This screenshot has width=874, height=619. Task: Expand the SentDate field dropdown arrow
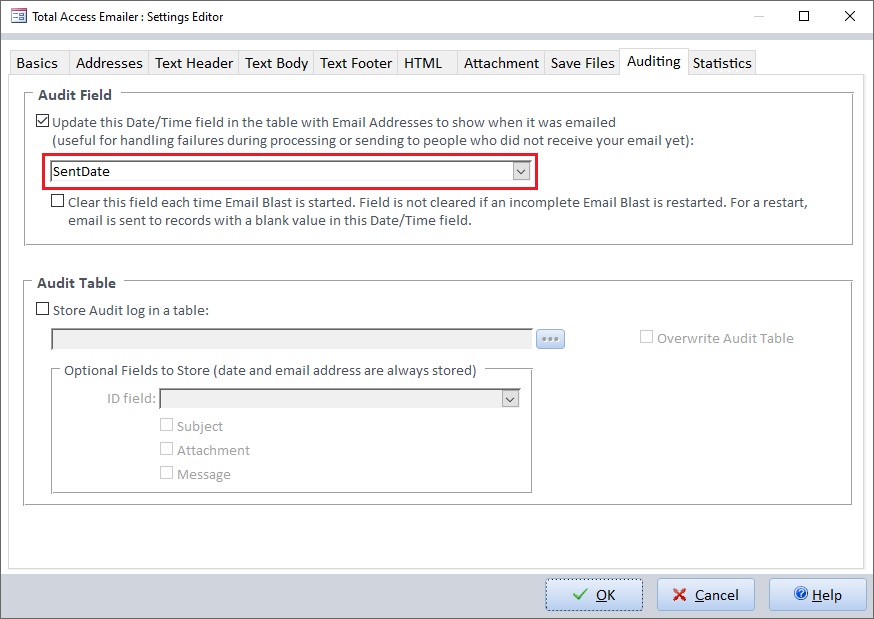[x=520, y=172]
